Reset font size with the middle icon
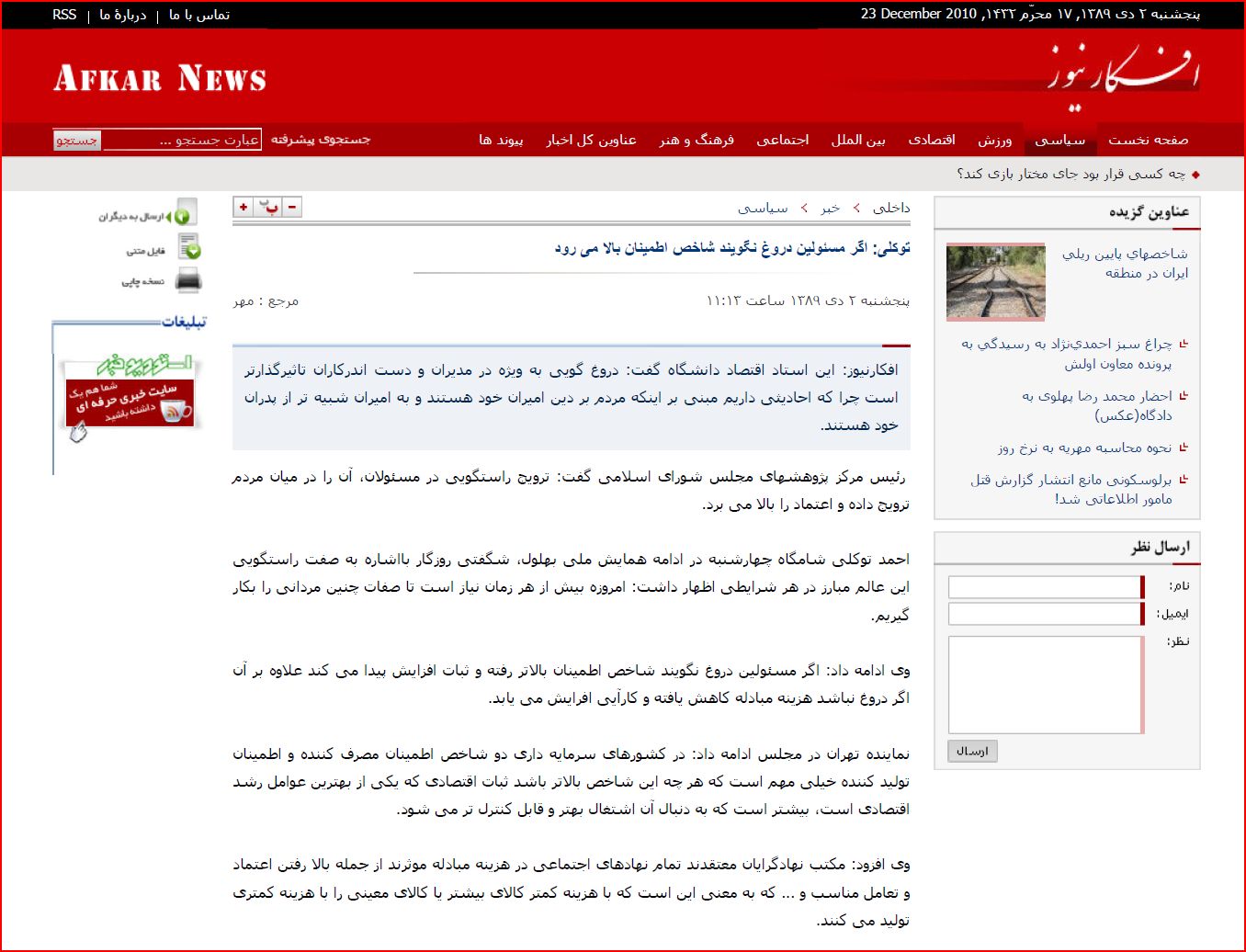 (x=268, y=208)
